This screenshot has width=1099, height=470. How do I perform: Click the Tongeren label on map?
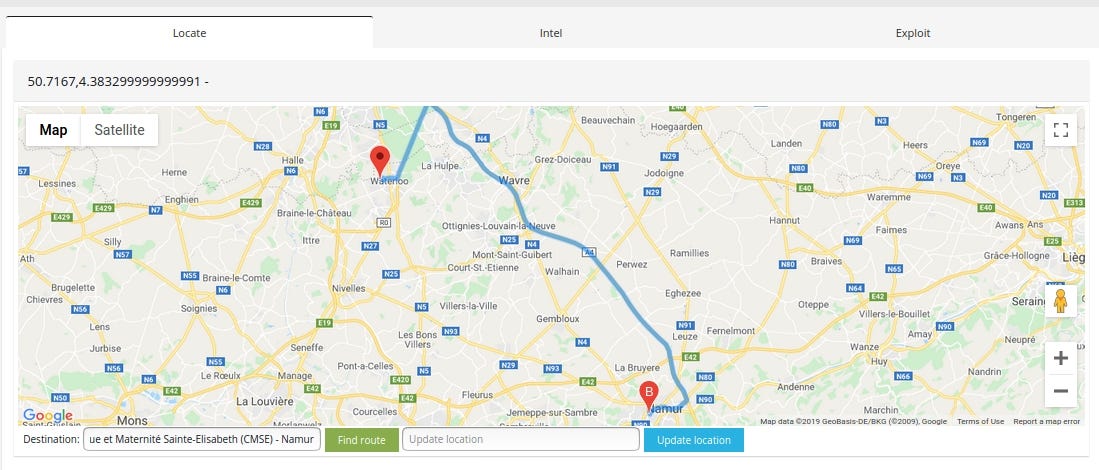pos(1016,117)
